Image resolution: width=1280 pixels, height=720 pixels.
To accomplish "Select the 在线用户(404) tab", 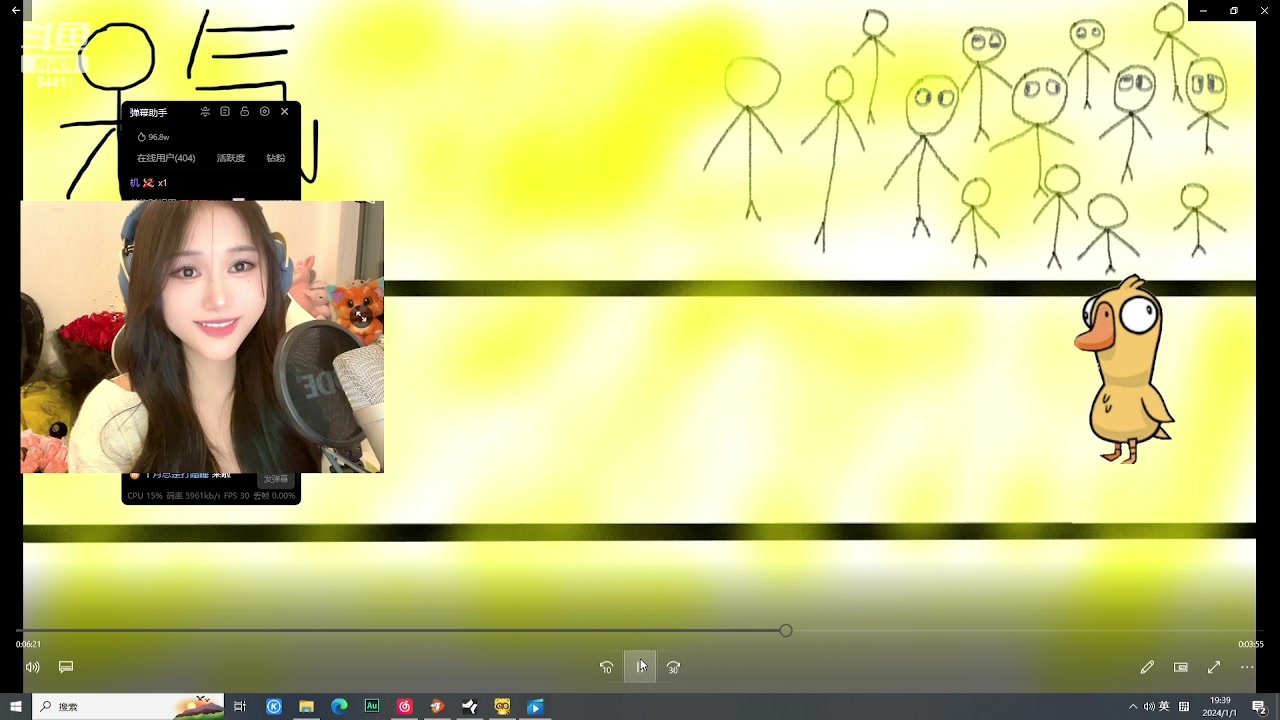I will 166,158.
